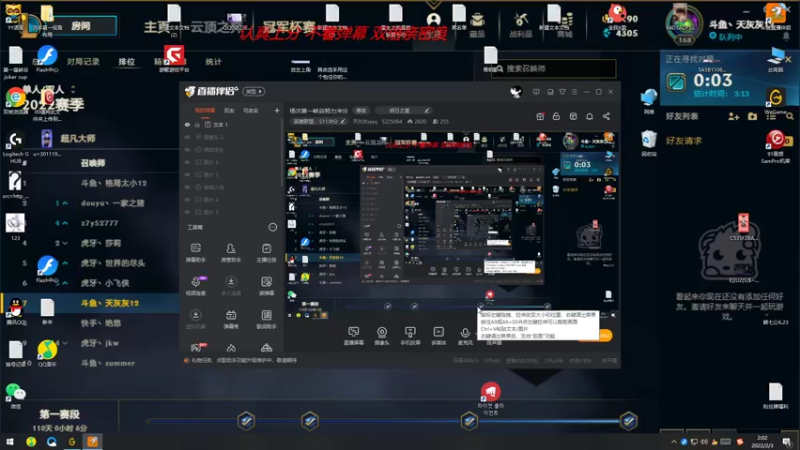
Task: Click the unlock padlock icon in stream header
Action: pyautogui.click(x=556, y=116)
